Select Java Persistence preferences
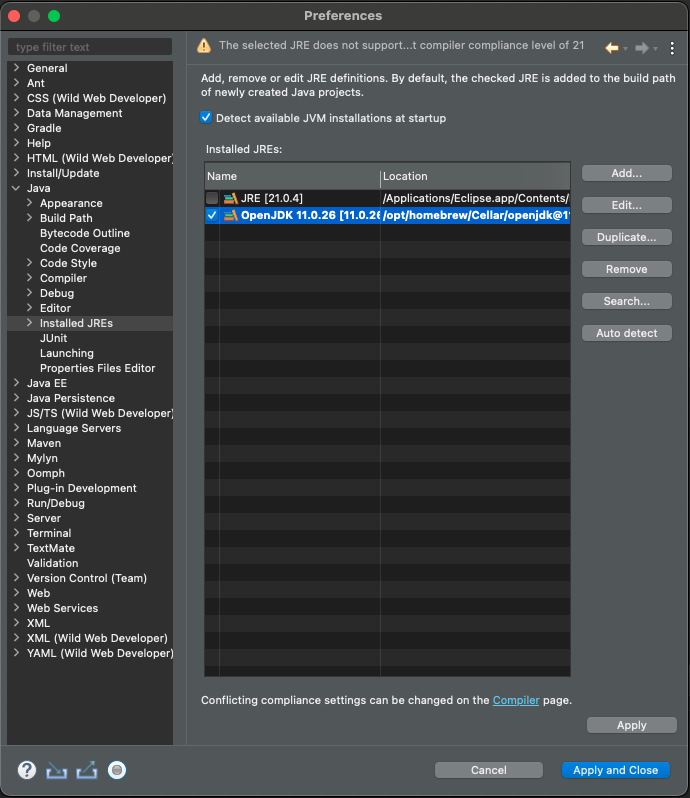Viewport: 690px width, 798px height. pos(71,398)
